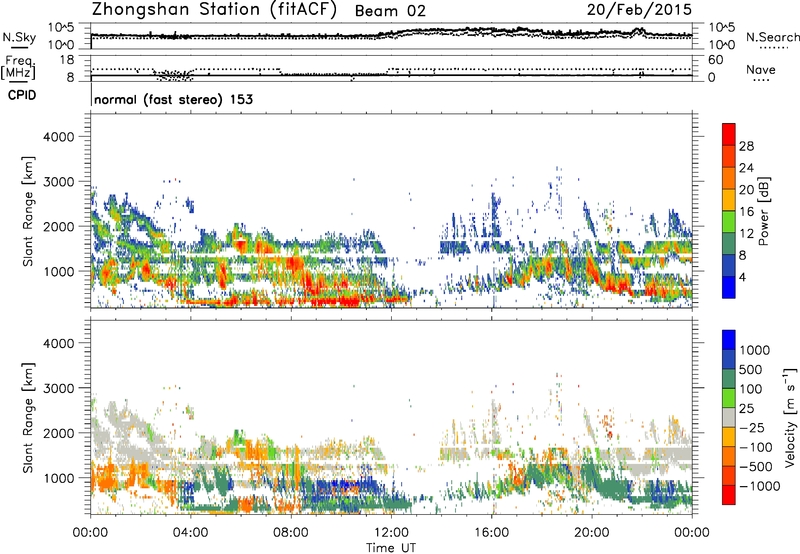Click the blue top of the velocity colorbar
This screenshot has height=554, width=800.
[x=729, y=340]
